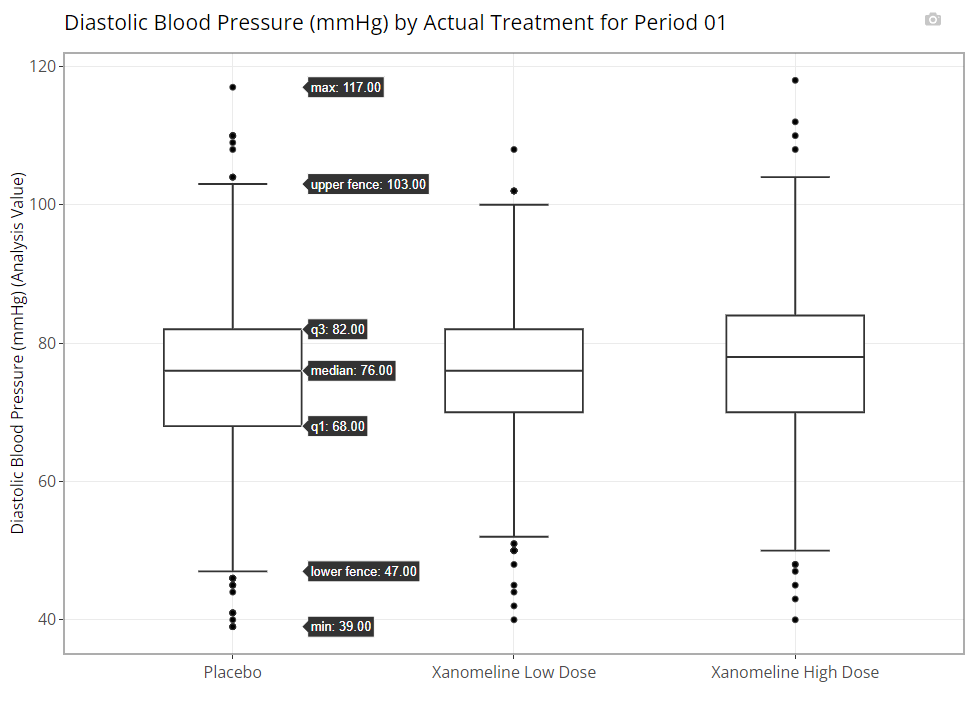The image size is (974, 702).
Task: Click the Placebo max outlier point at 117
Action: point(232,88)
